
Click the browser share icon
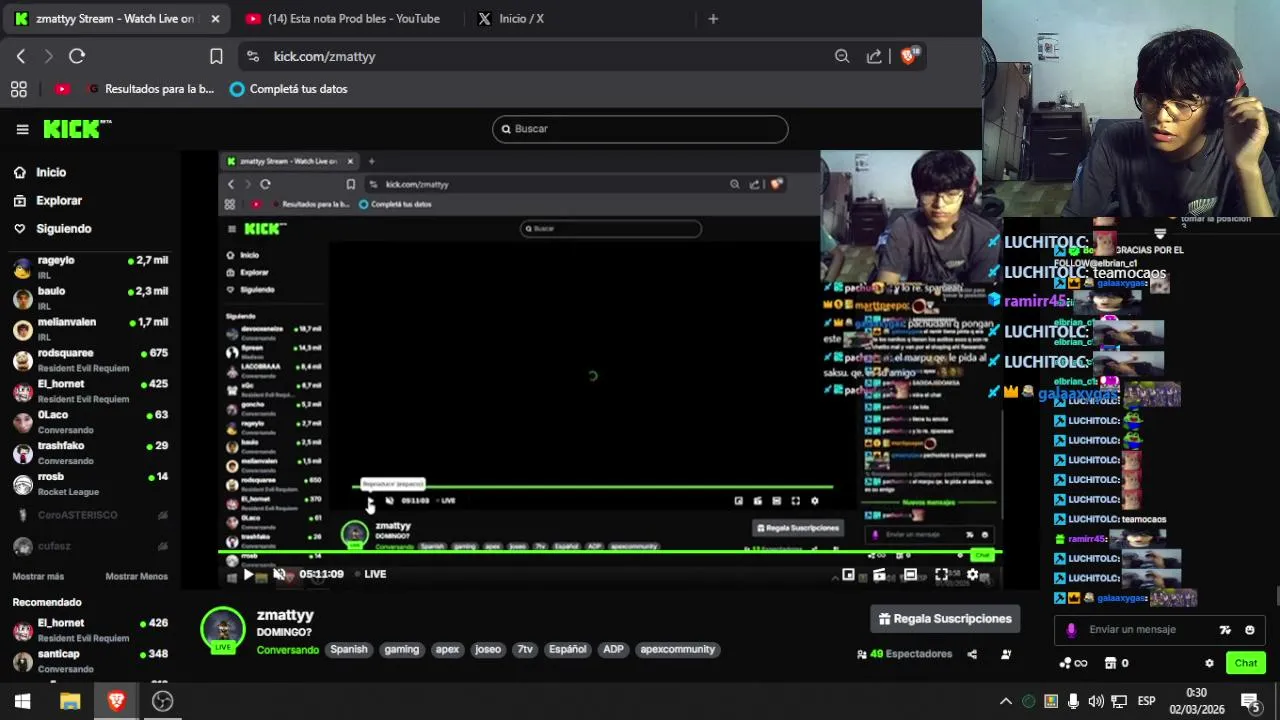point(874,57)
